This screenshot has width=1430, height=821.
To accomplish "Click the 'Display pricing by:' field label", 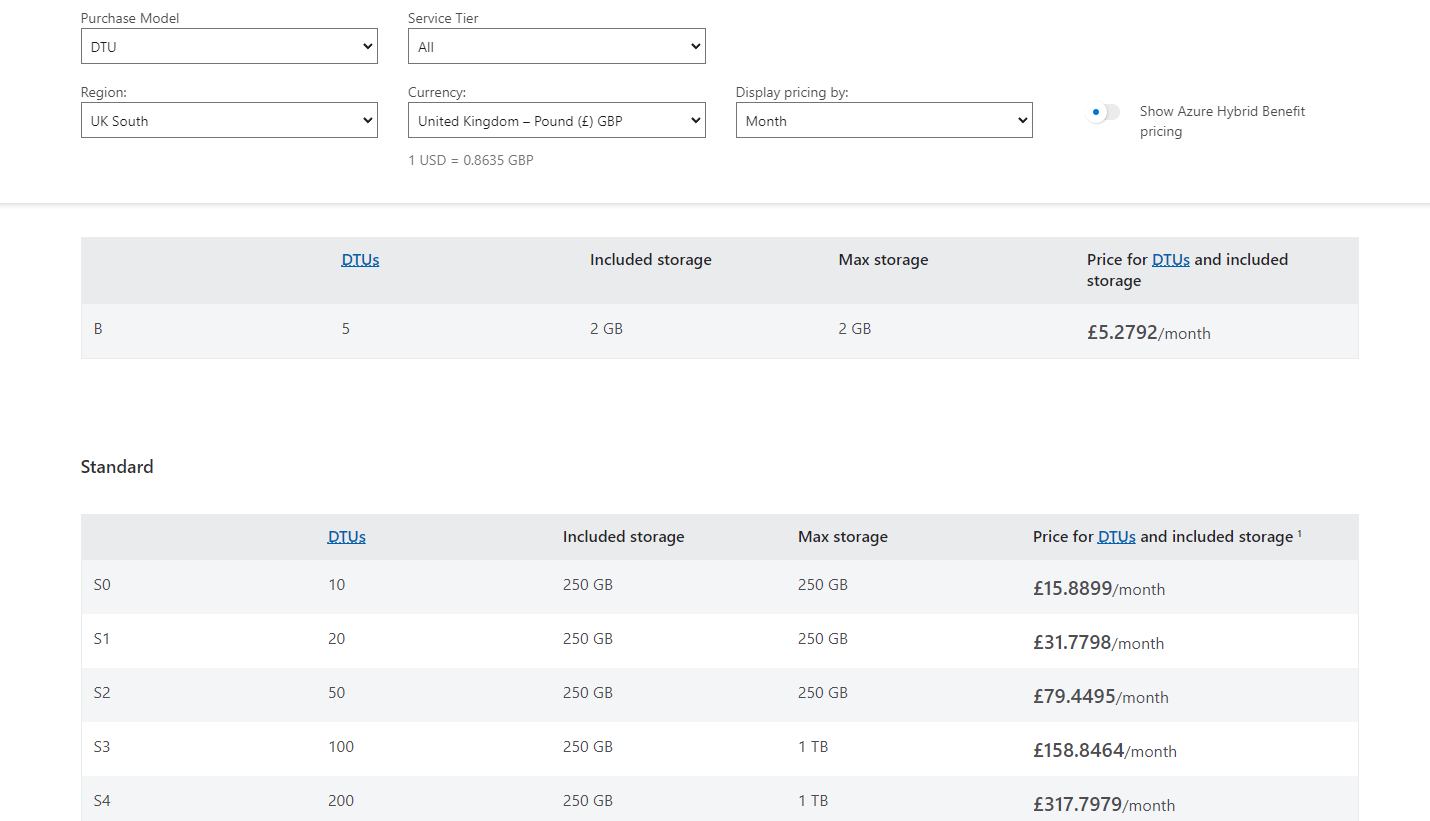I will [x=792, y=92].
